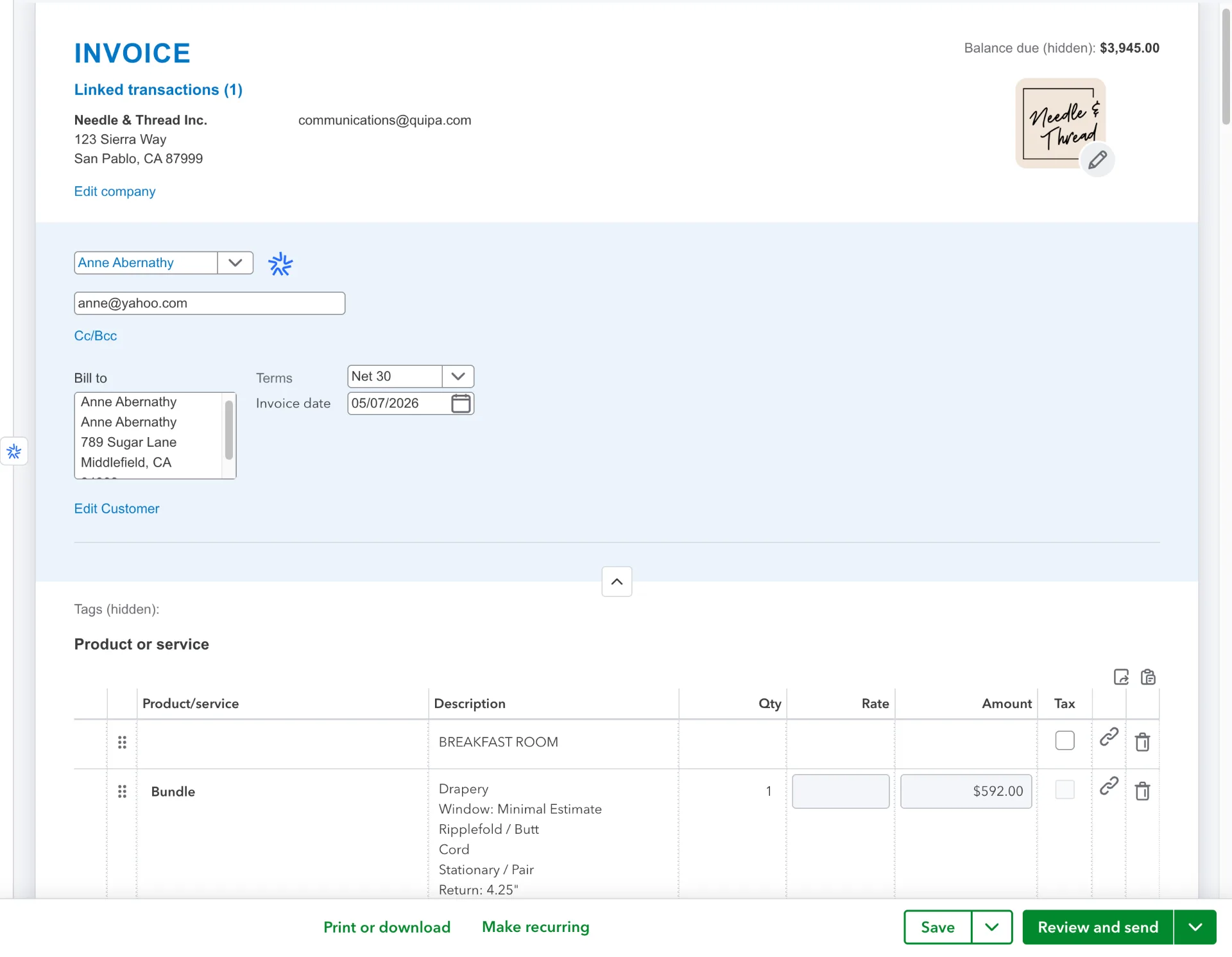Image resolution: width=1232 pixels, height=957 pixels.
Task: Click Make recurring
Action: [536, 927]
